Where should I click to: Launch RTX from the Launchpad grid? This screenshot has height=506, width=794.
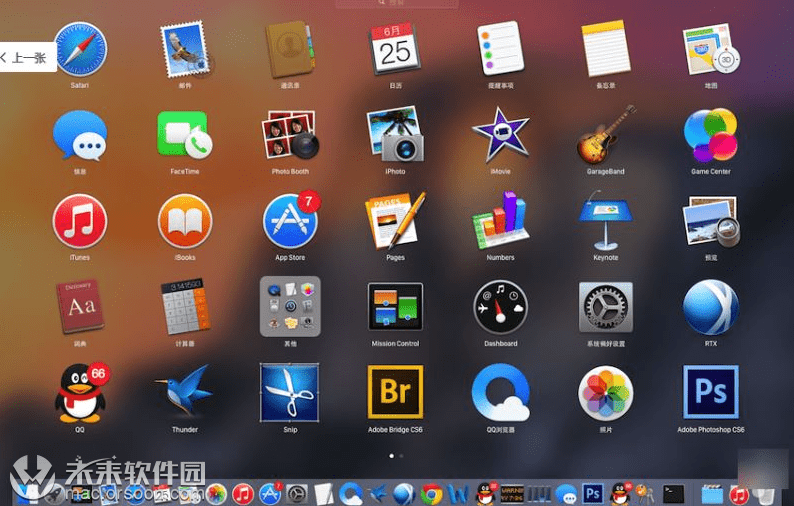pyautogui.click(x=711, y=307)
